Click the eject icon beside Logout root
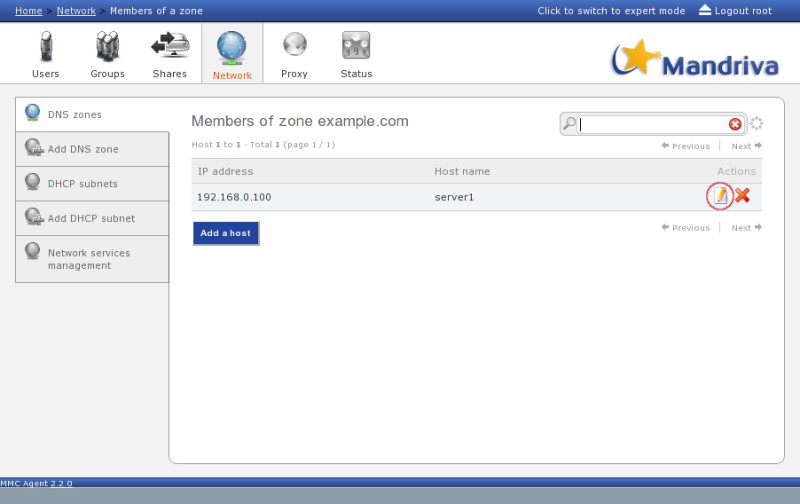The width and height of the screenshot is (800, 504). tap(705, 10)
